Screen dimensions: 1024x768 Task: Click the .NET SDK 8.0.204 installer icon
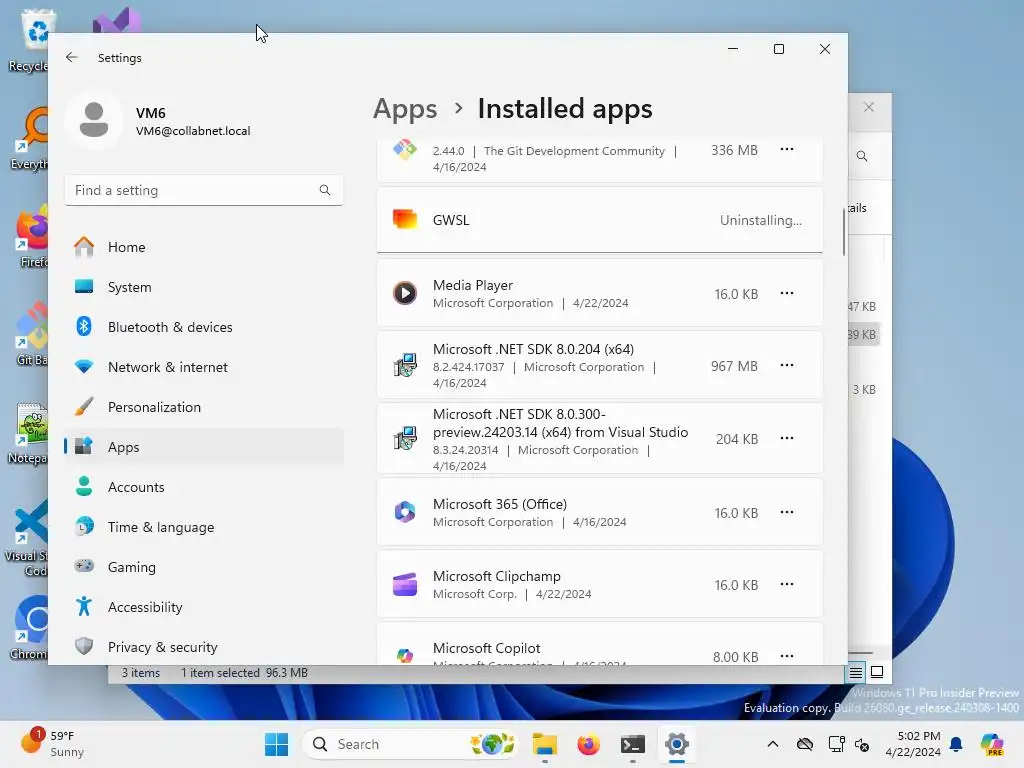pyautogui.click(x=405, y=365)
